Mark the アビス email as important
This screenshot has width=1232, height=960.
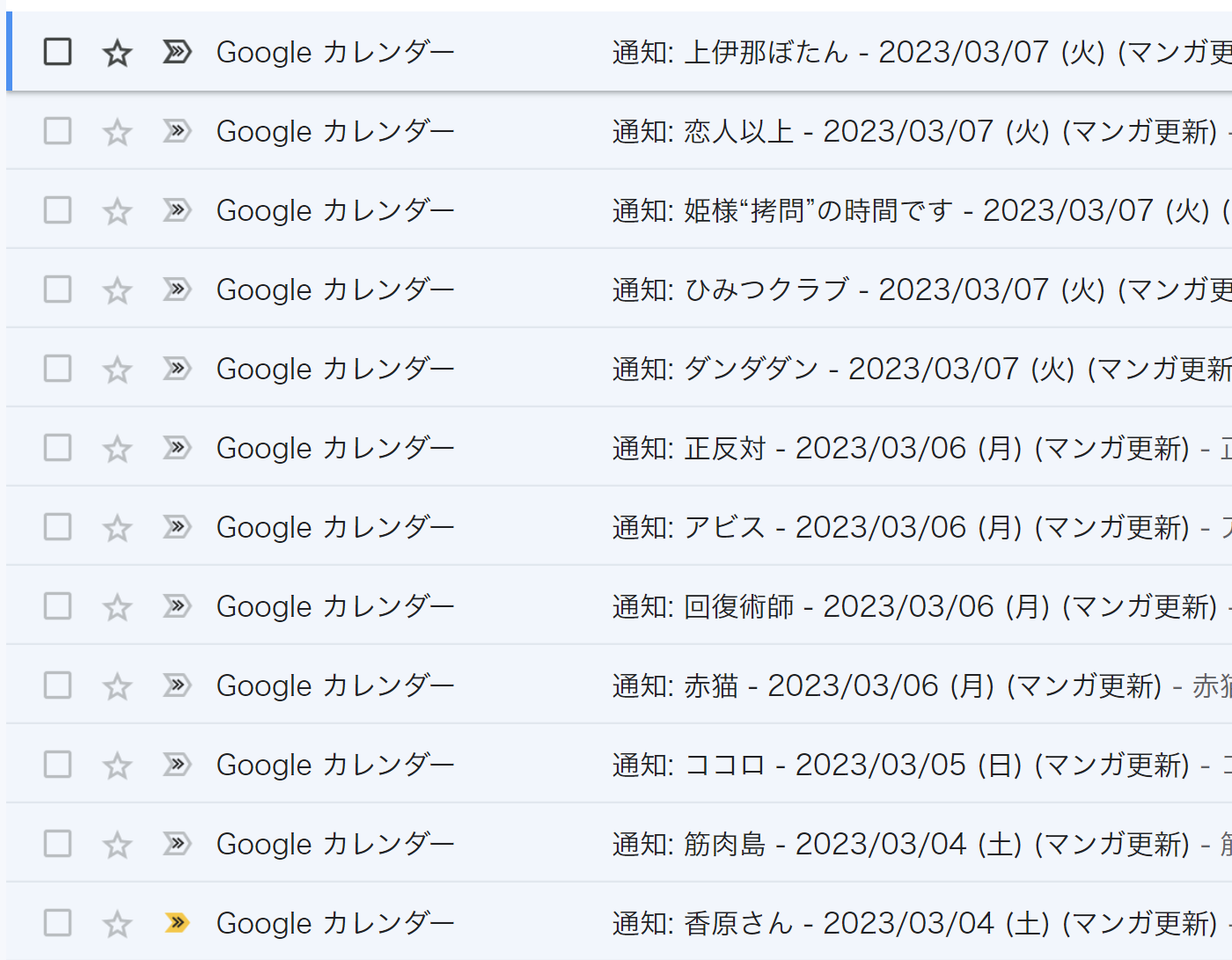(177, 527)
